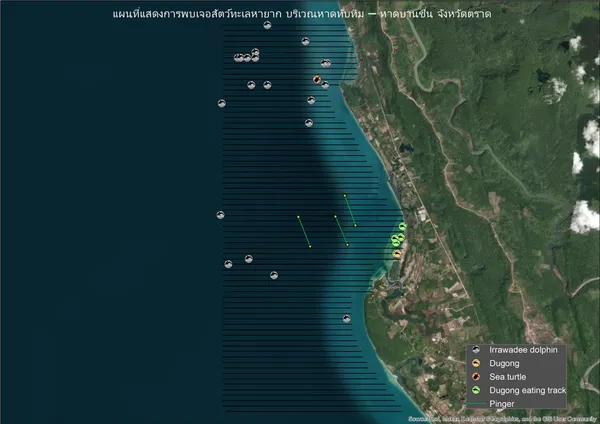Select the easternmost green pinger line
Viewport: 600px width, 424px height.
(349, 210)
